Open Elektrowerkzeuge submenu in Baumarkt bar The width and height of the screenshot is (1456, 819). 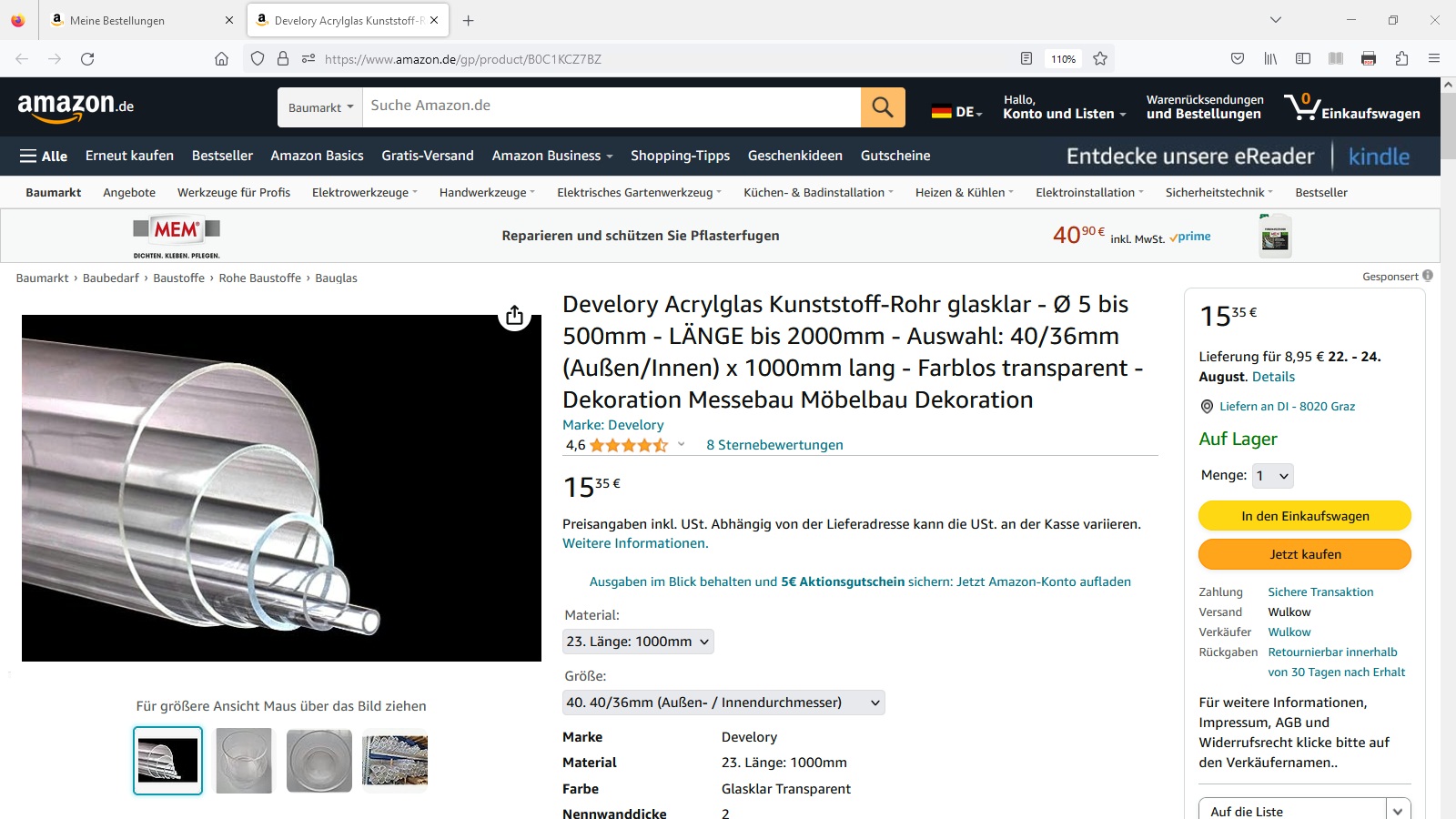tap(364, 192)
